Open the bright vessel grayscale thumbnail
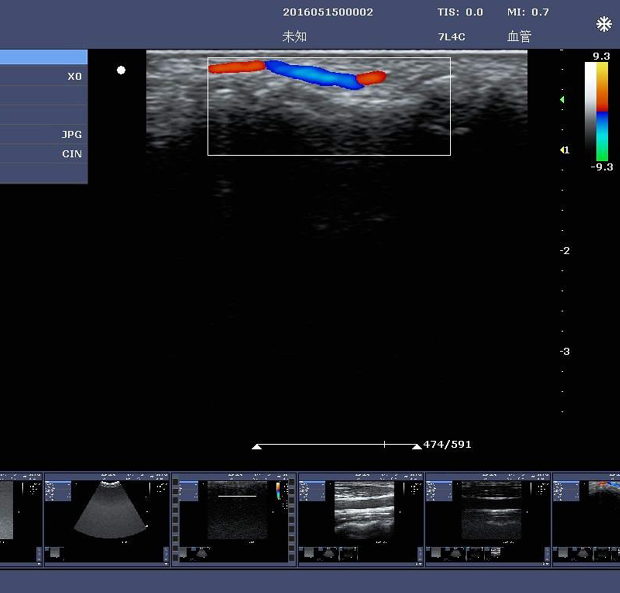The width and height of the screenshot is (620, 593). click(x=361, y=519)
